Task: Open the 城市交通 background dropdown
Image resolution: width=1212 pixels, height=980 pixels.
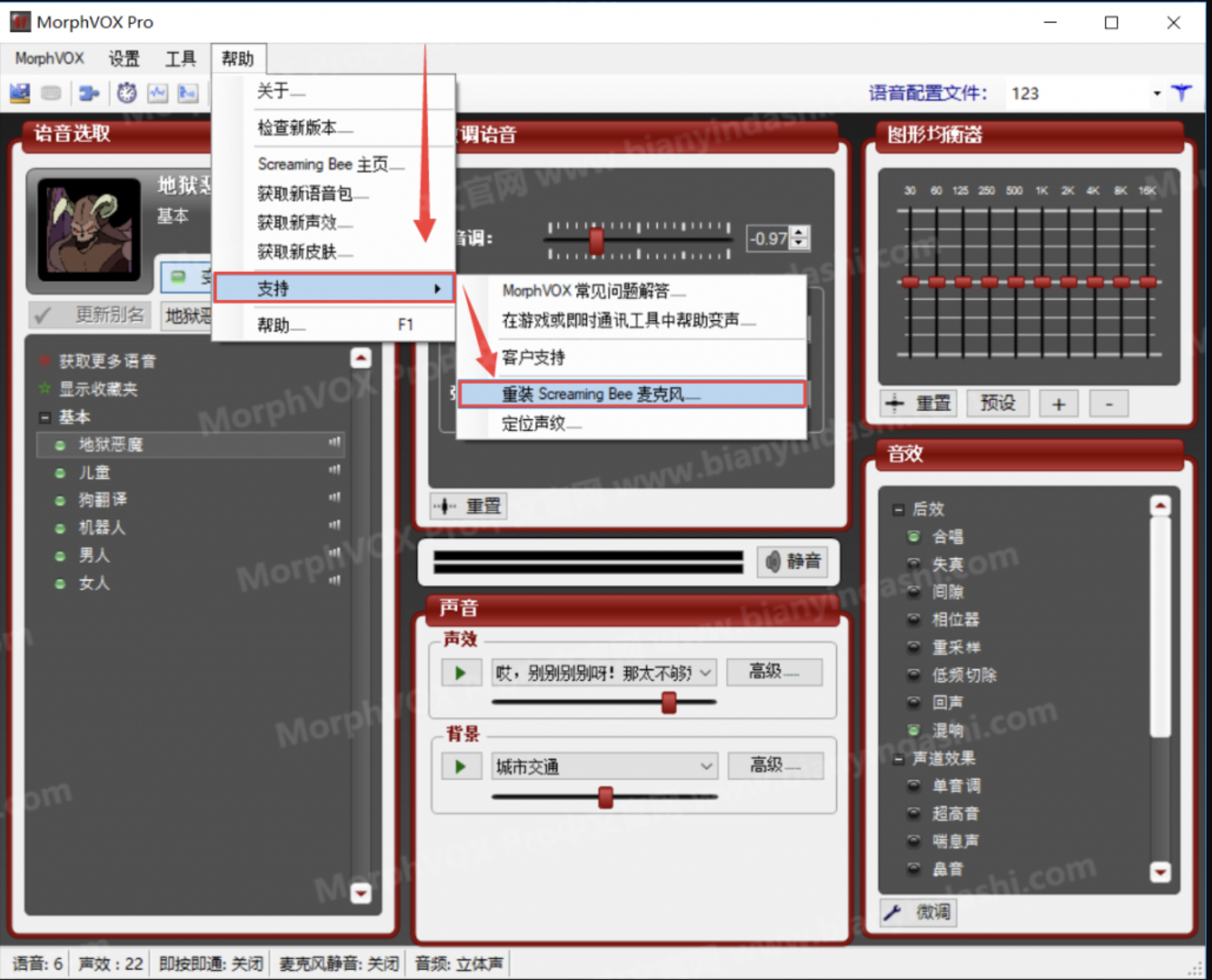Action: click(x=706, y=766)
